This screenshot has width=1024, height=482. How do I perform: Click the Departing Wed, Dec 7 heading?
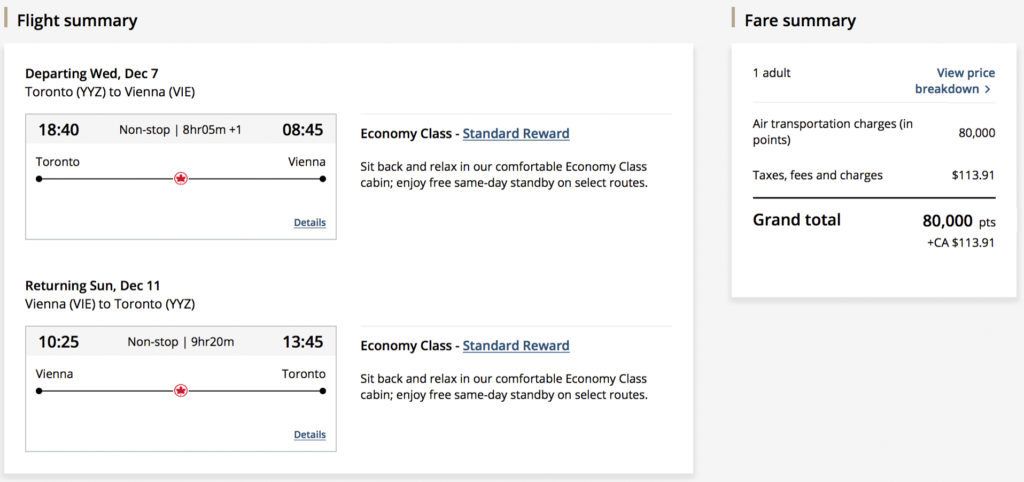(x=92, y=73)
